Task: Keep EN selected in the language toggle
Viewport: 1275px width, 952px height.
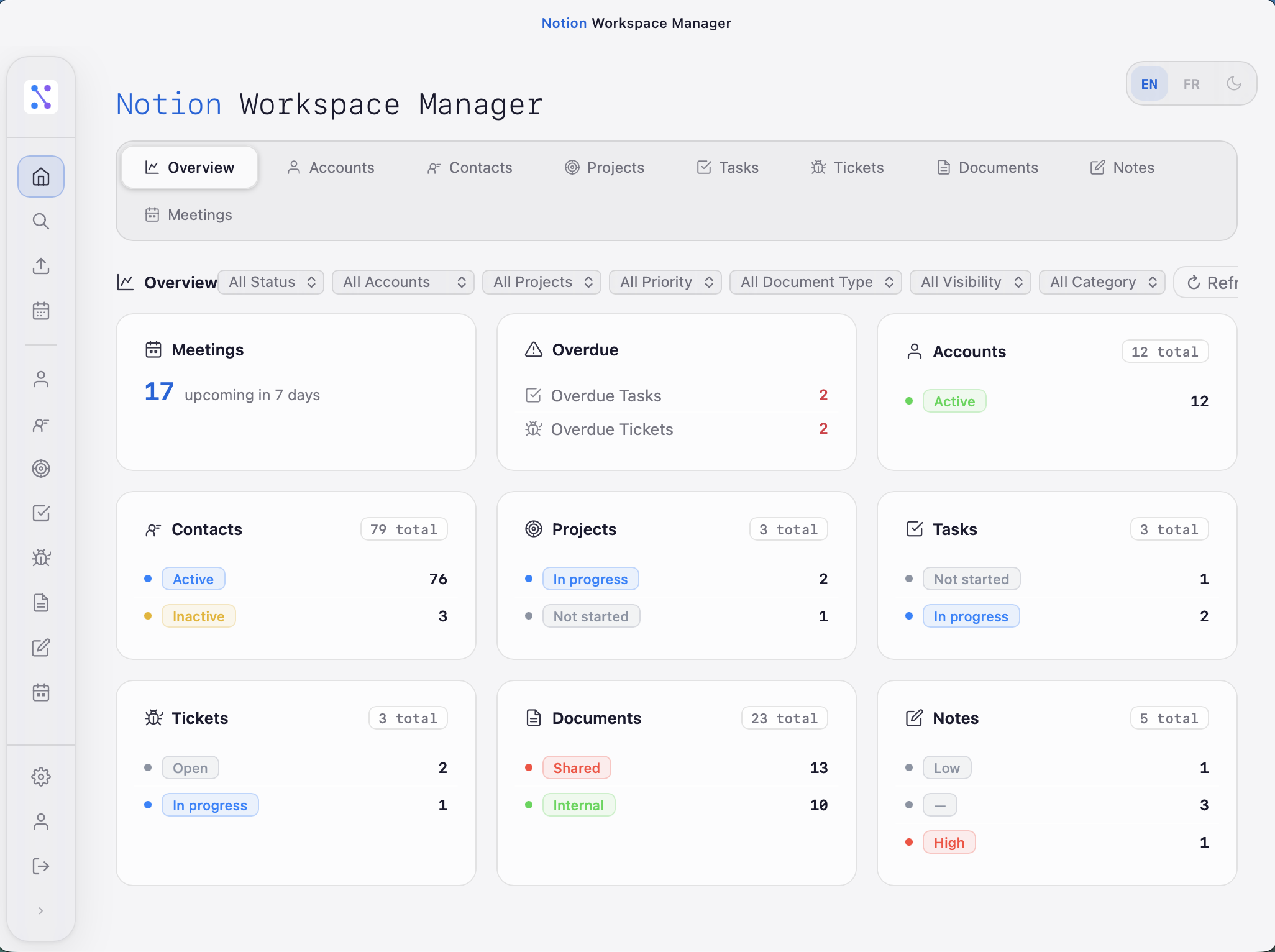Action: pyautogui.click(x=1149, y=83)
